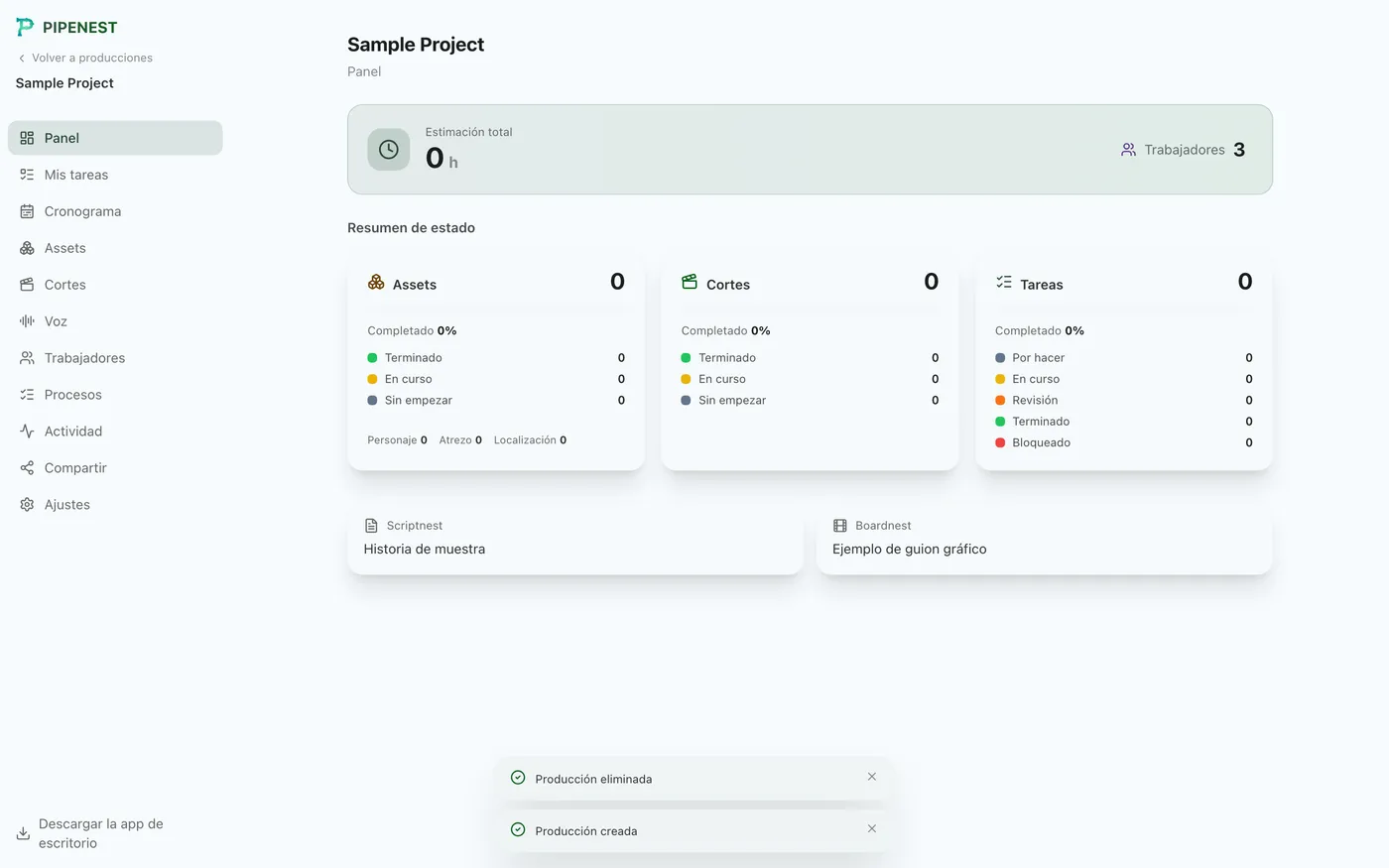Open Procesos in the sidebar
The width and height of the screenshot is (1389, 868).
pos(115,395)
